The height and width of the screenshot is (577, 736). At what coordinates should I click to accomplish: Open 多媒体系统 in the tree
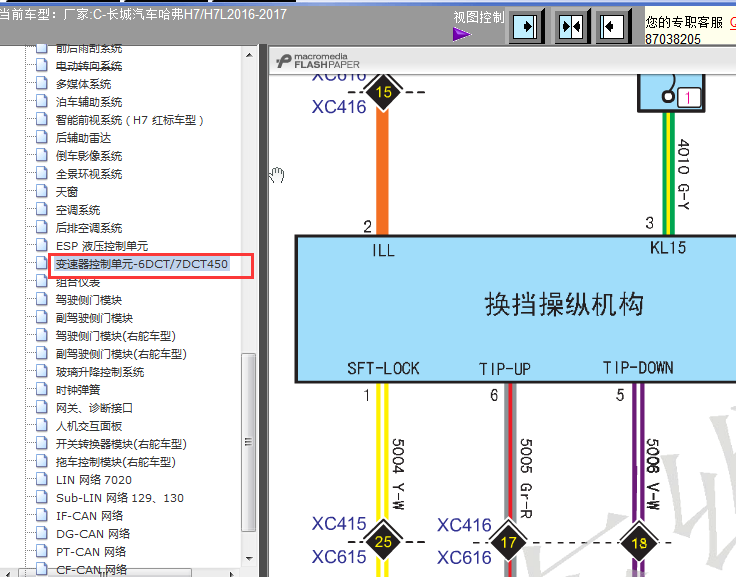[84, 84]
